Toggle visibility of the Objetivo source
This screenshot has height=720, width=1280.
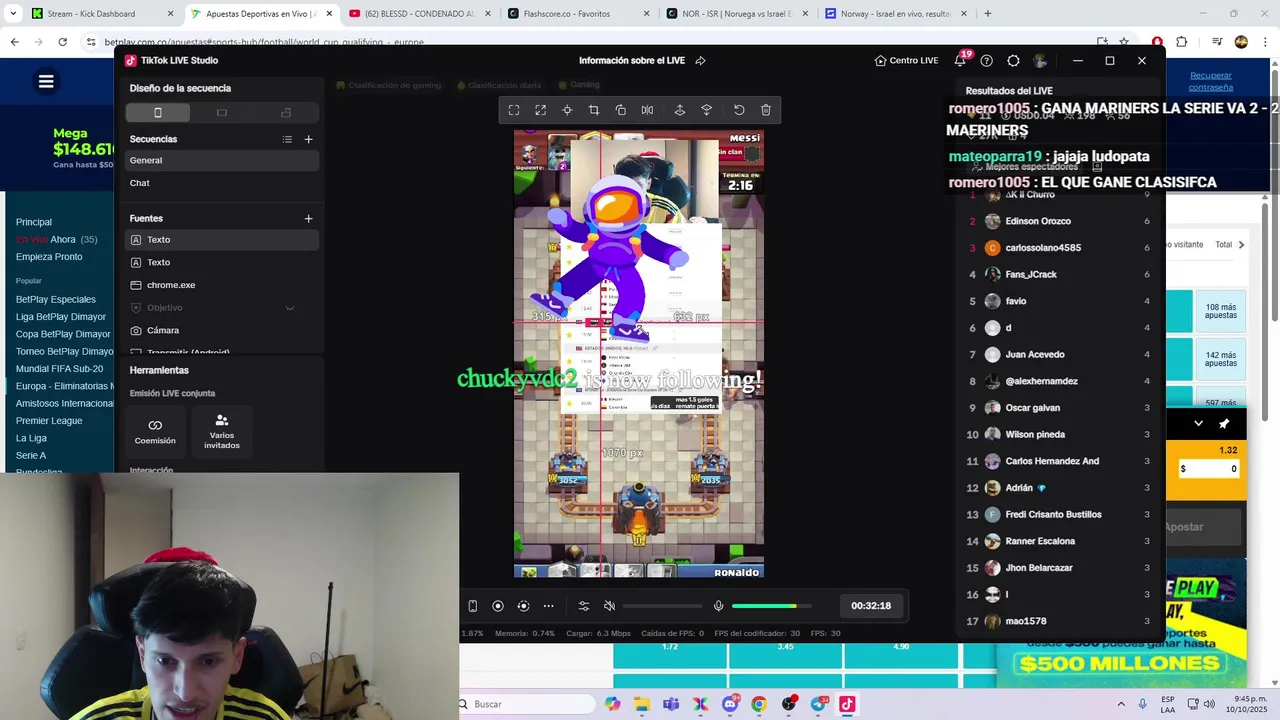[290, 308]
